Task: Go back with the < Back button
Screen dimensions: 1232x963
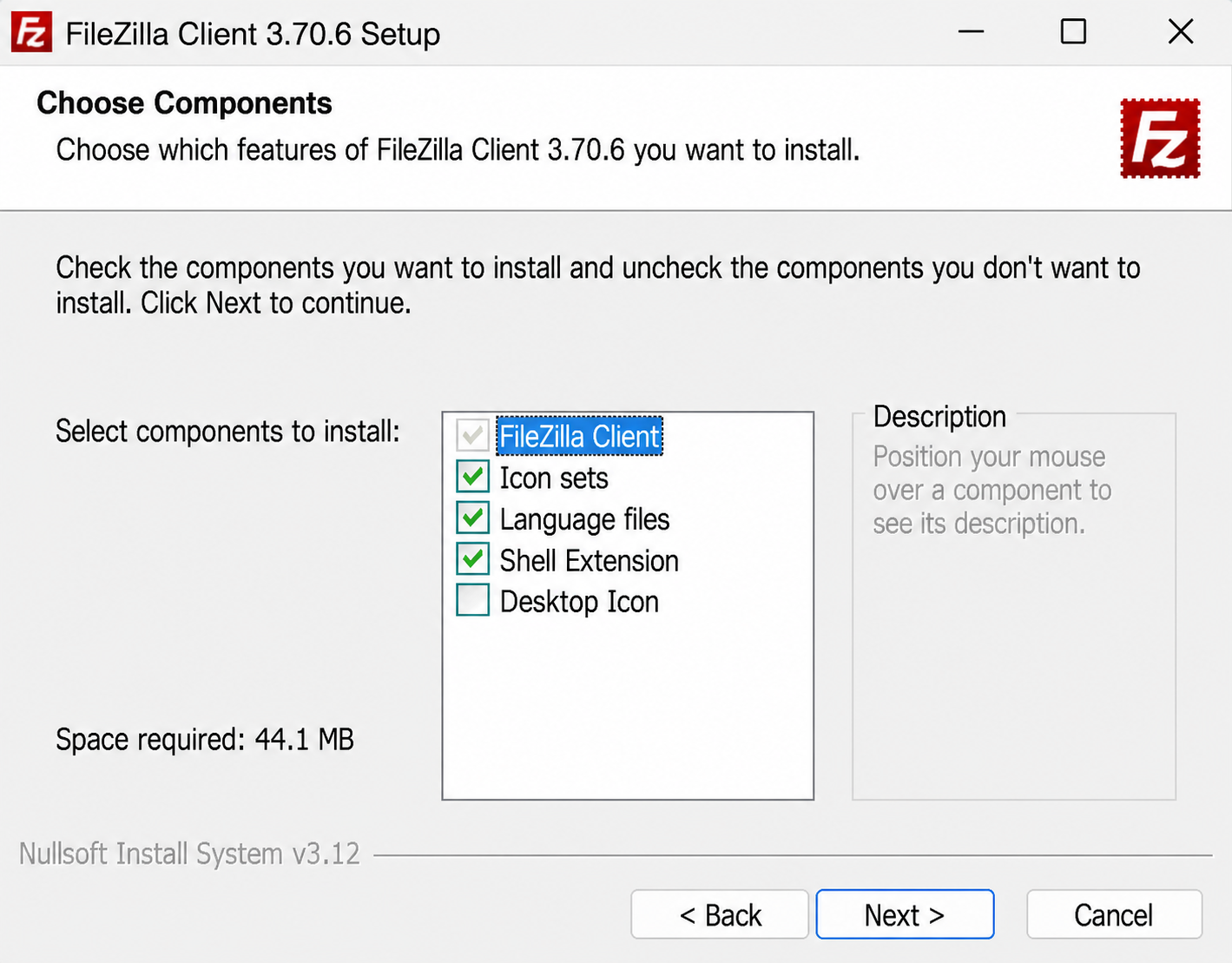Action: [x=720, y=914]
